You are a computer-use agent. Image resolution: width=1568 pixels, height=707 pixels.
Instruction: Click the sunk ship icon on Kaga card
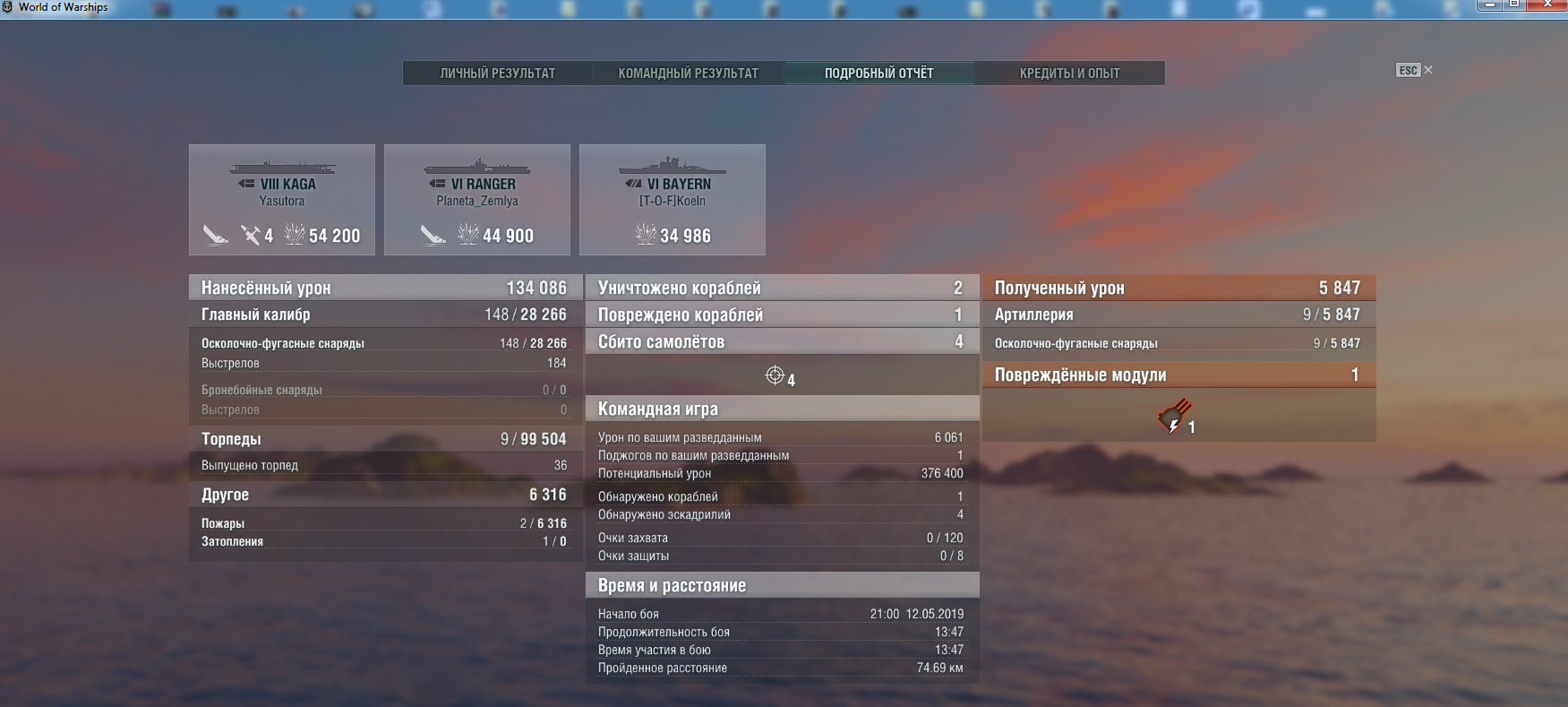[x=215, y=235]
